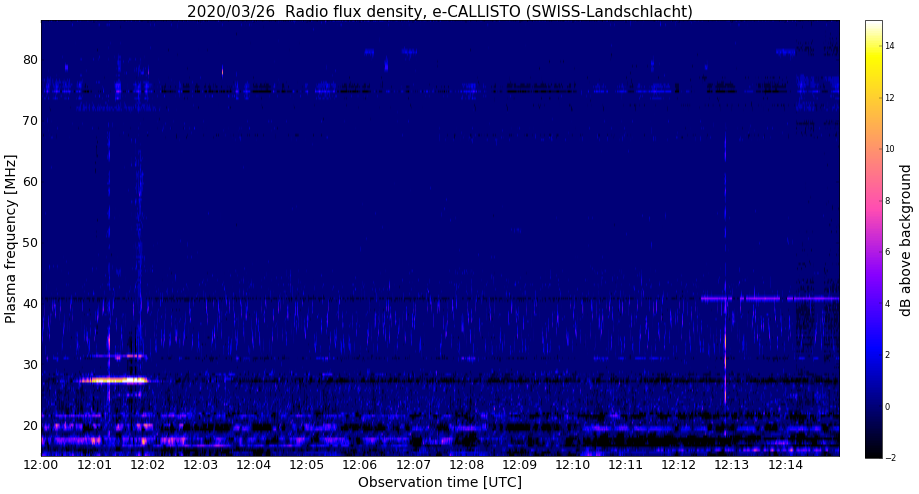Click the 50 MHz frequency tick label
Image resolution: width=919 pixels, height=494 pixels.
tap(30, 243)
